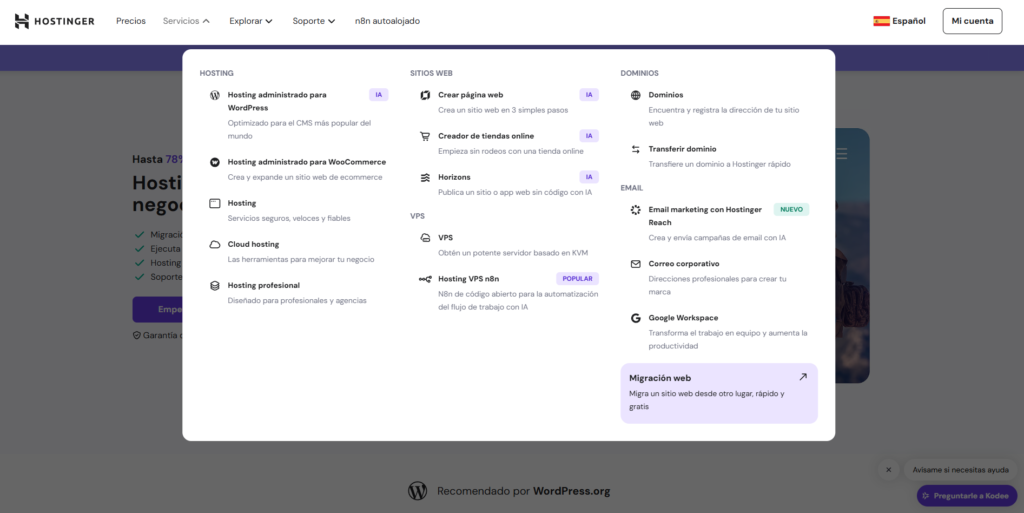
Task: Open the Migración web highlighted card
Action: [718, 392]
